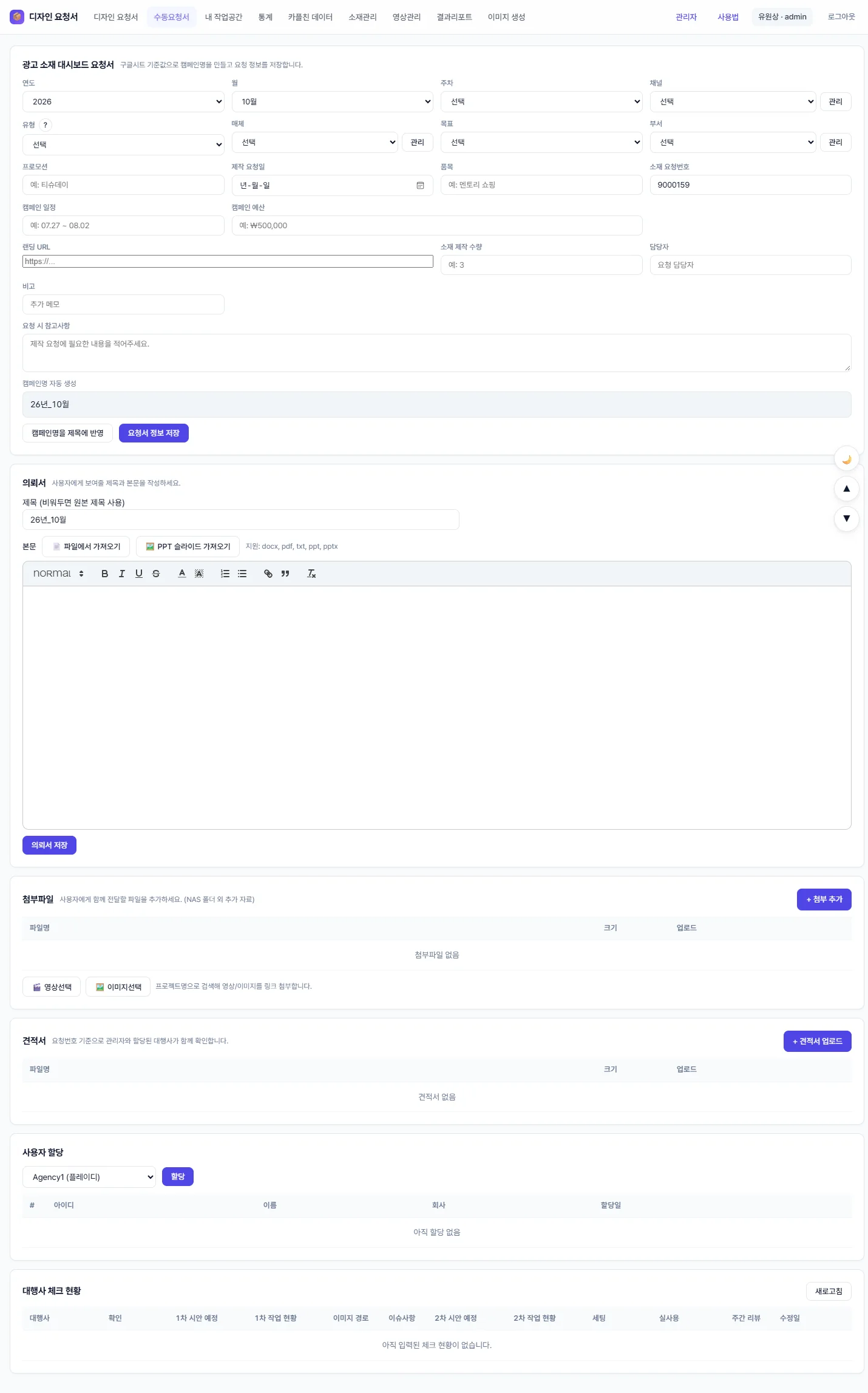Switch to the 통계 menu tab
The image size is (868, 1393).
tap(265, 17)
